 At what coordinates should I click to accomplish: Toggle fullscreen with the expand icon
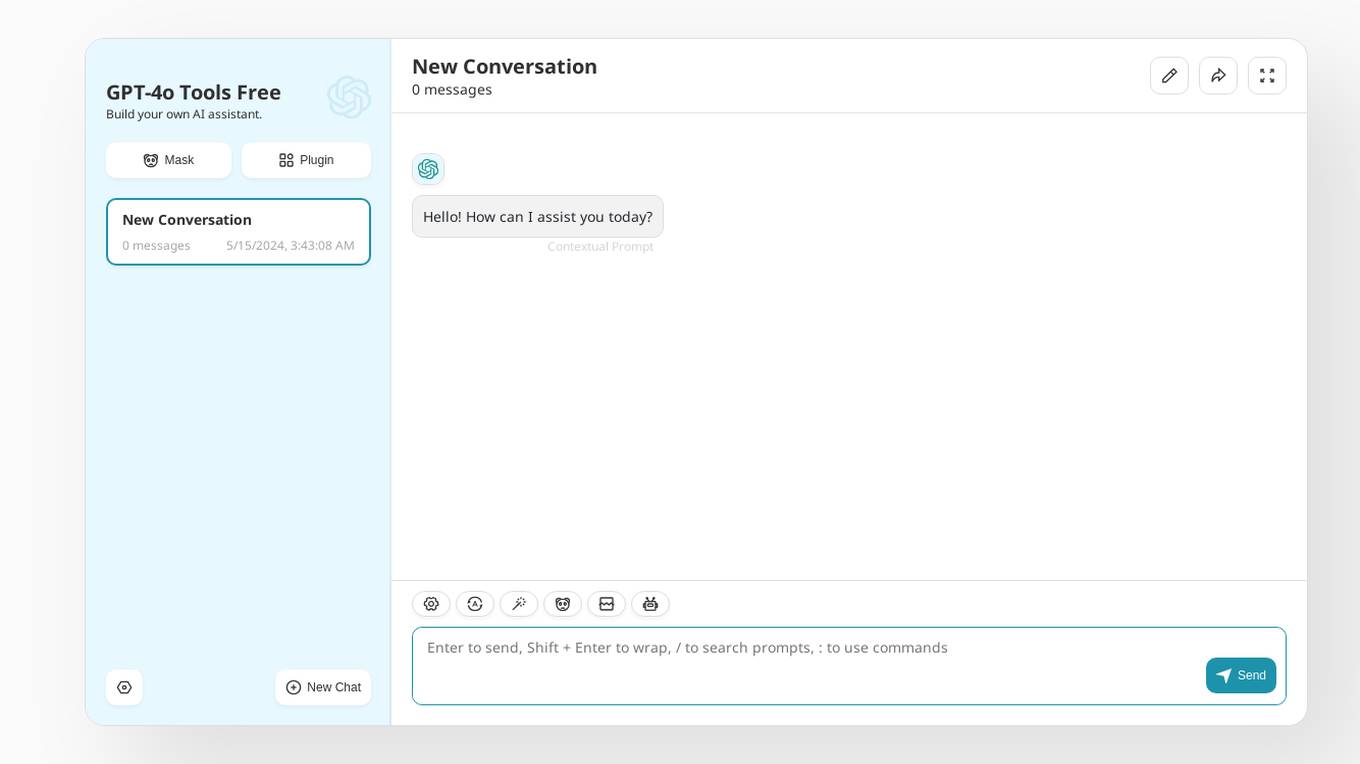point(1267,76)
